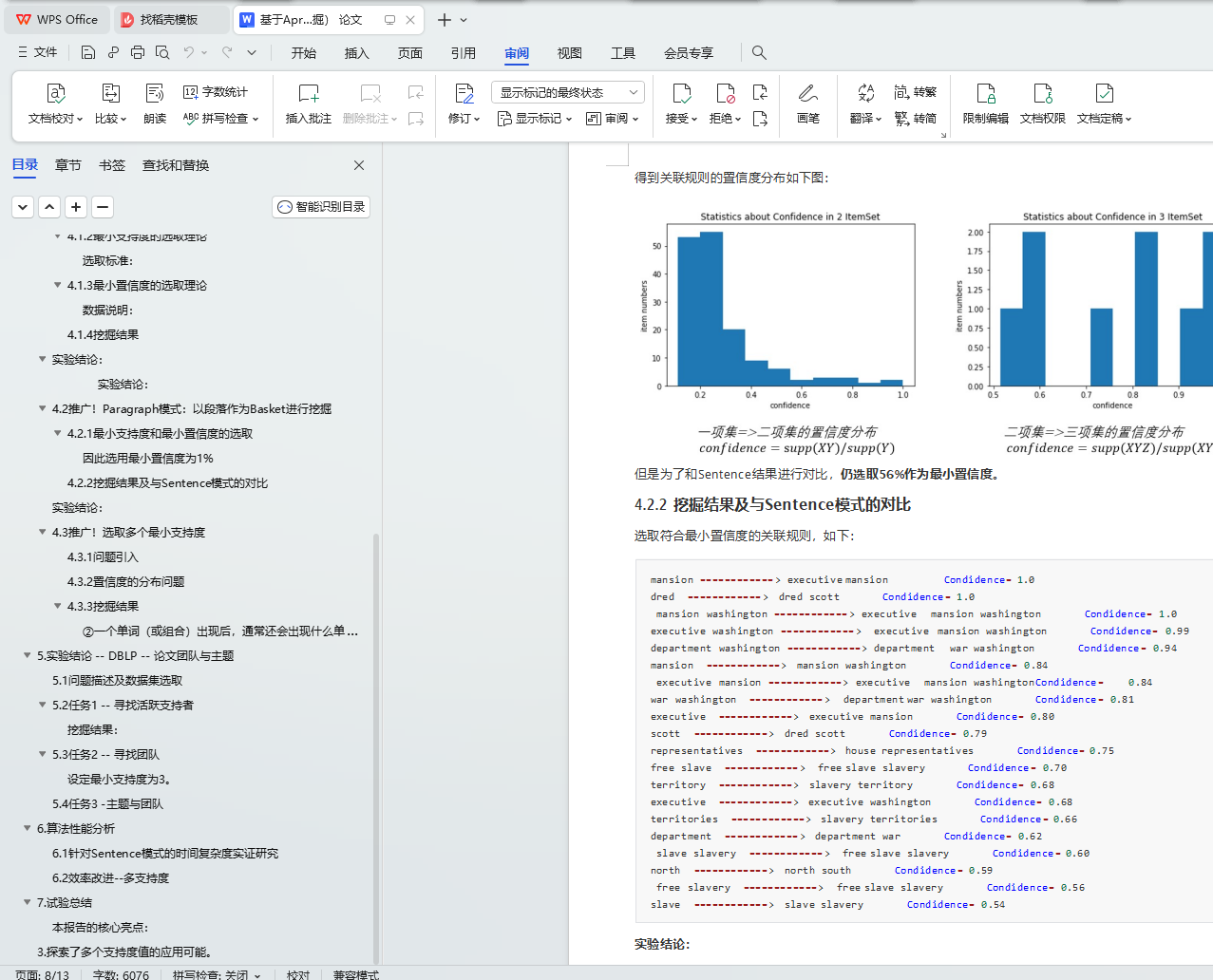The image size is (1213, 980).
Task: Click 拼写检查: 关闭 in status bar
Action: [216, 974]
